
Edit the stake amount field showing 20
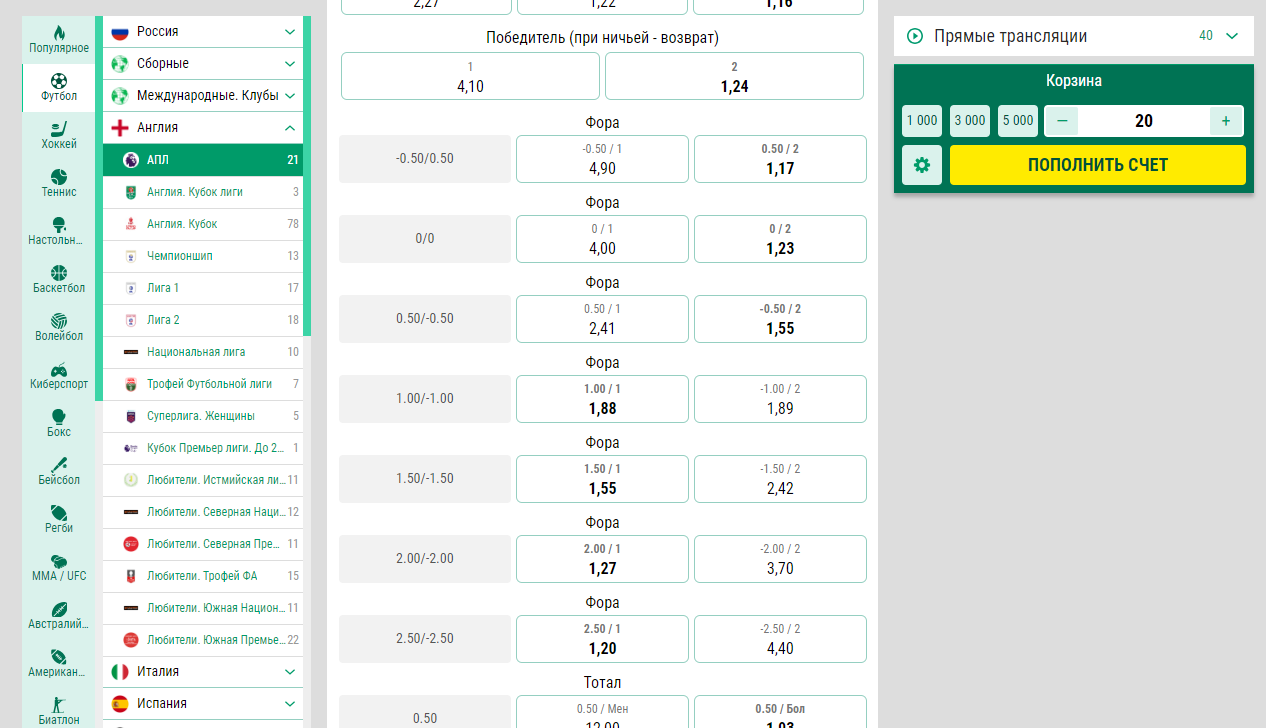point(1144,121)
